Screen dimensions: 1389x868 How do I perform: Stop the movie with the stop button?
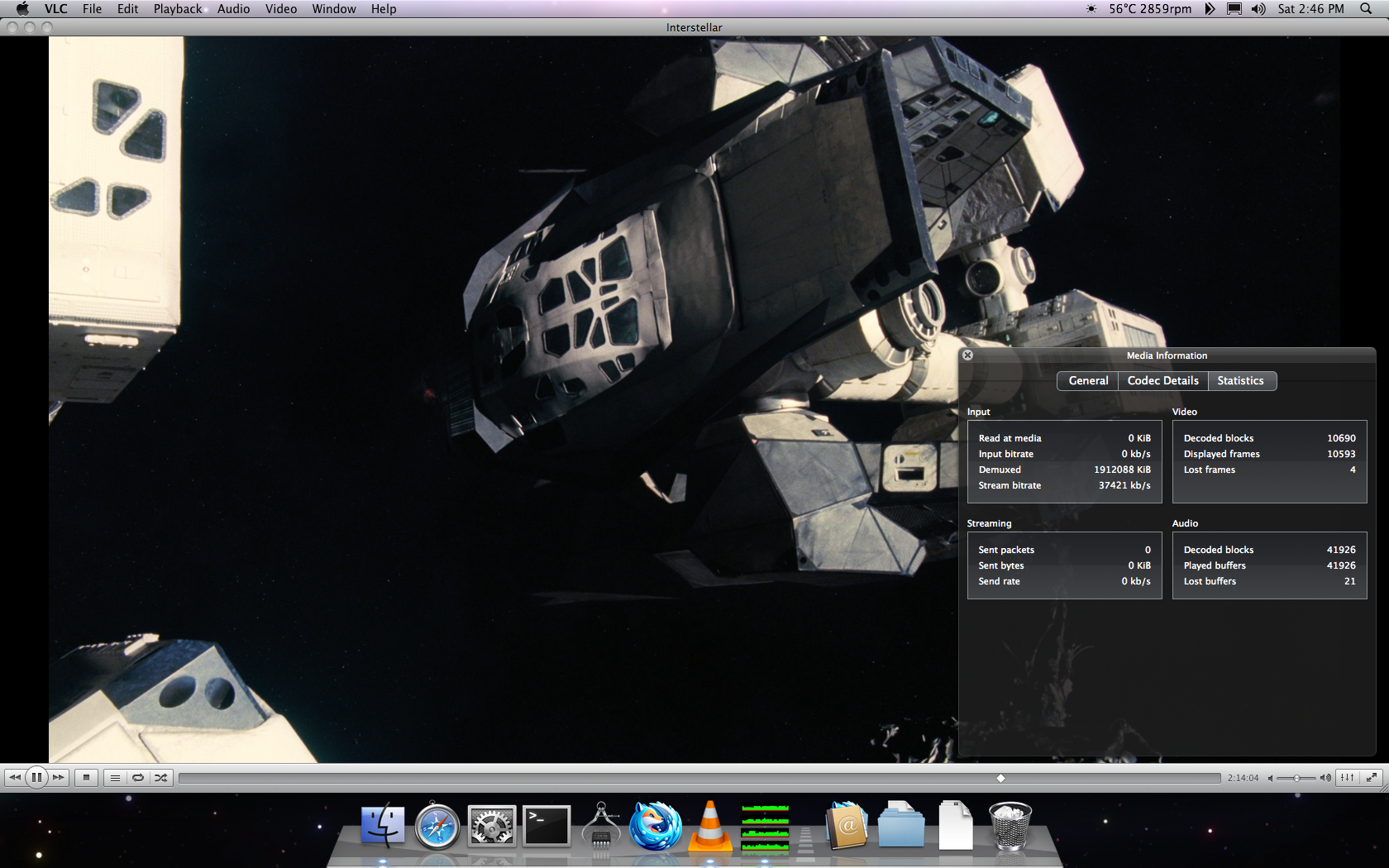pos(86,778)
